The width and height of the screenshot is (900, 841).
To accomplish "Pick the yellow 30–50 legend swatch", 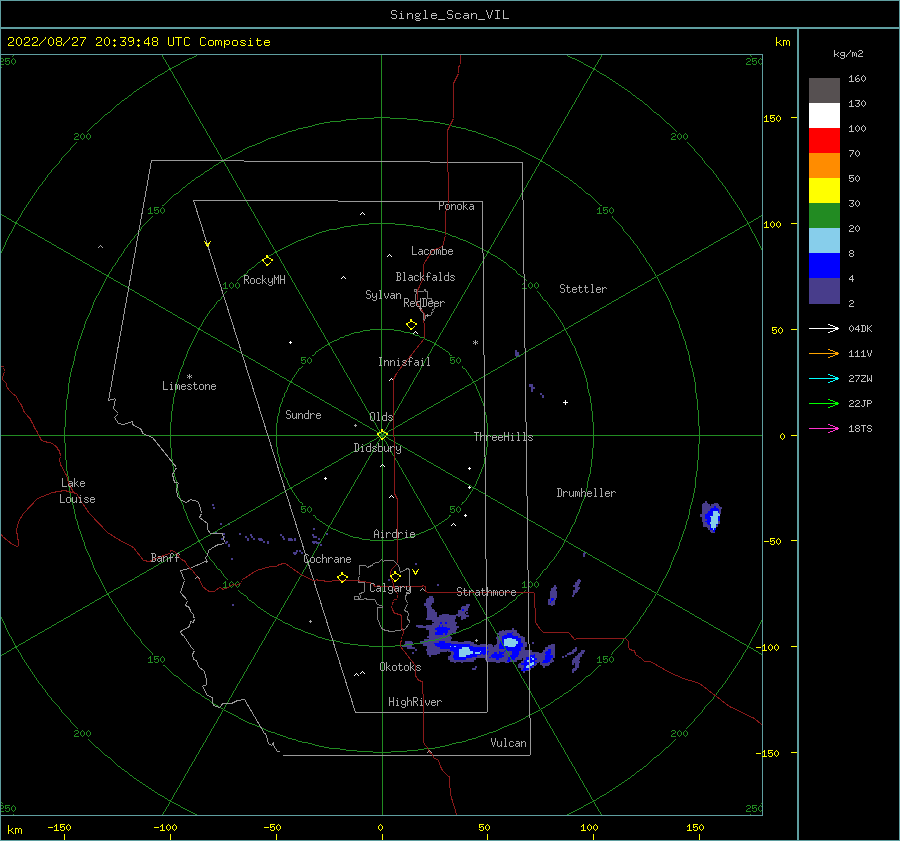I will coord(824,191).
